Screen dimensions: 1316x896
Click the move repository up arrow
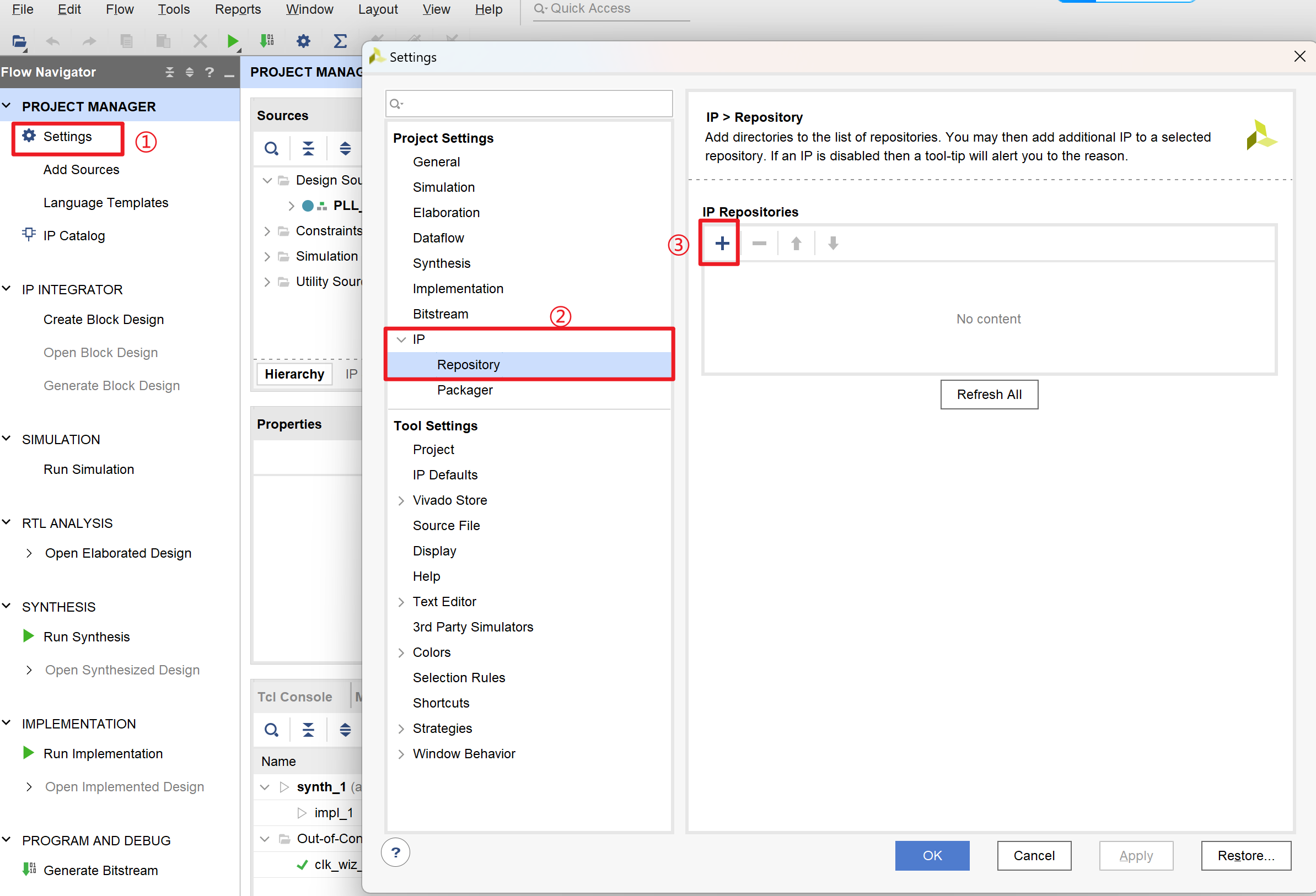(x=796, y=244)
